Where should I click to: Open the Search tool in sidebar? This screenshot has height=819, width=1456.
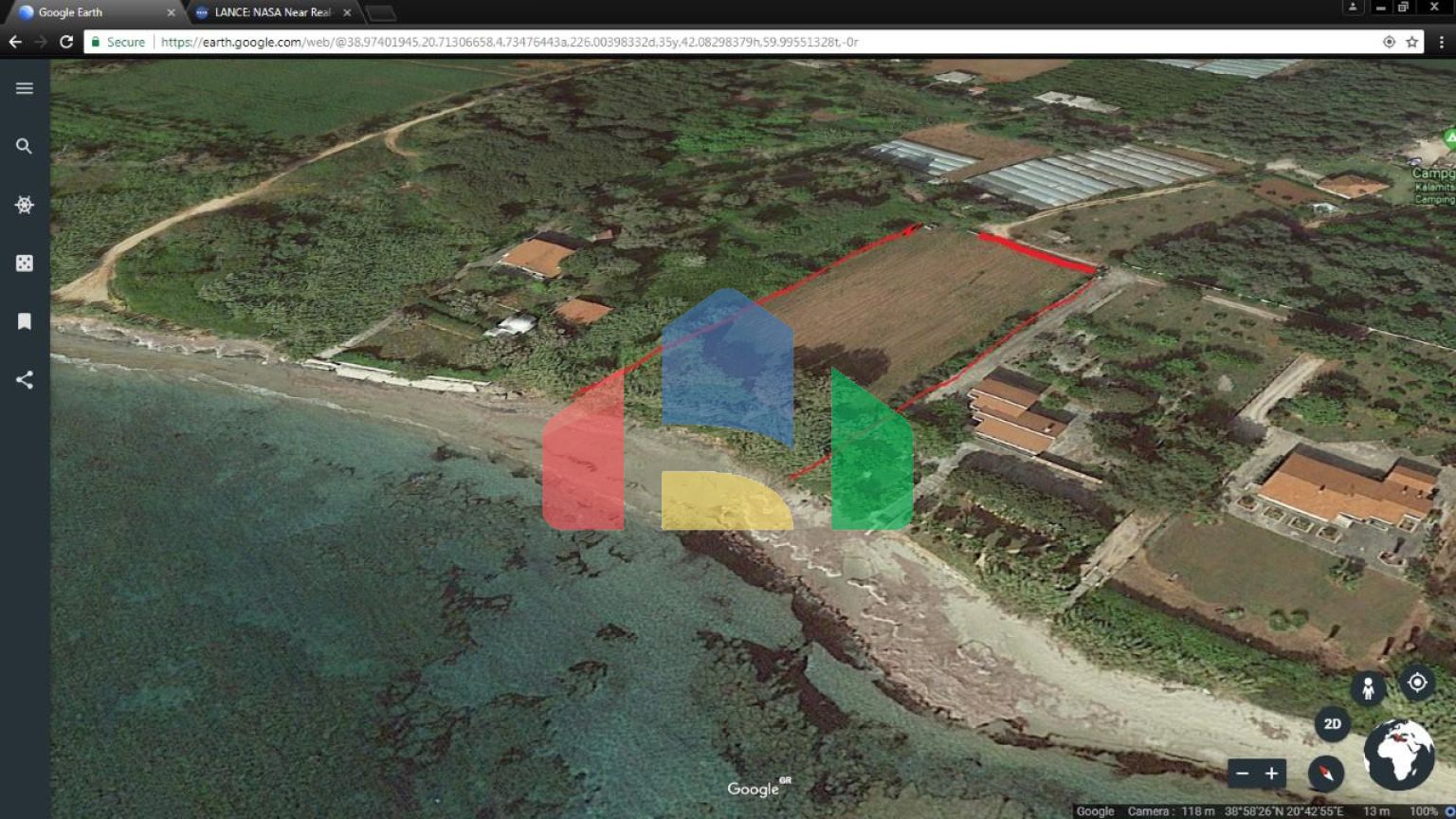tap(25, 146)
